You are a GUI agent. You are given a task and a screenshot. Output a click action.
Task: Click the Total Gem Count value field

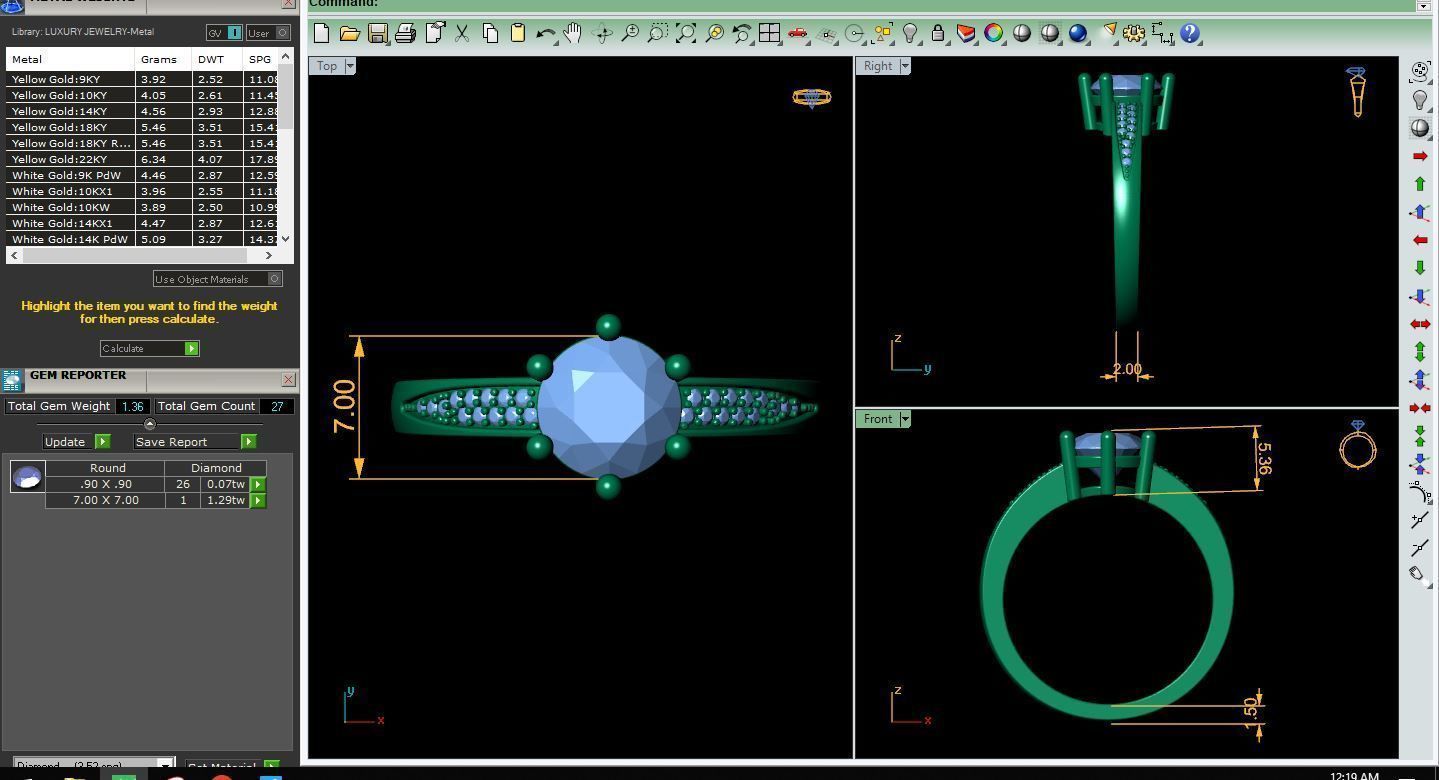tap(276, 406)
